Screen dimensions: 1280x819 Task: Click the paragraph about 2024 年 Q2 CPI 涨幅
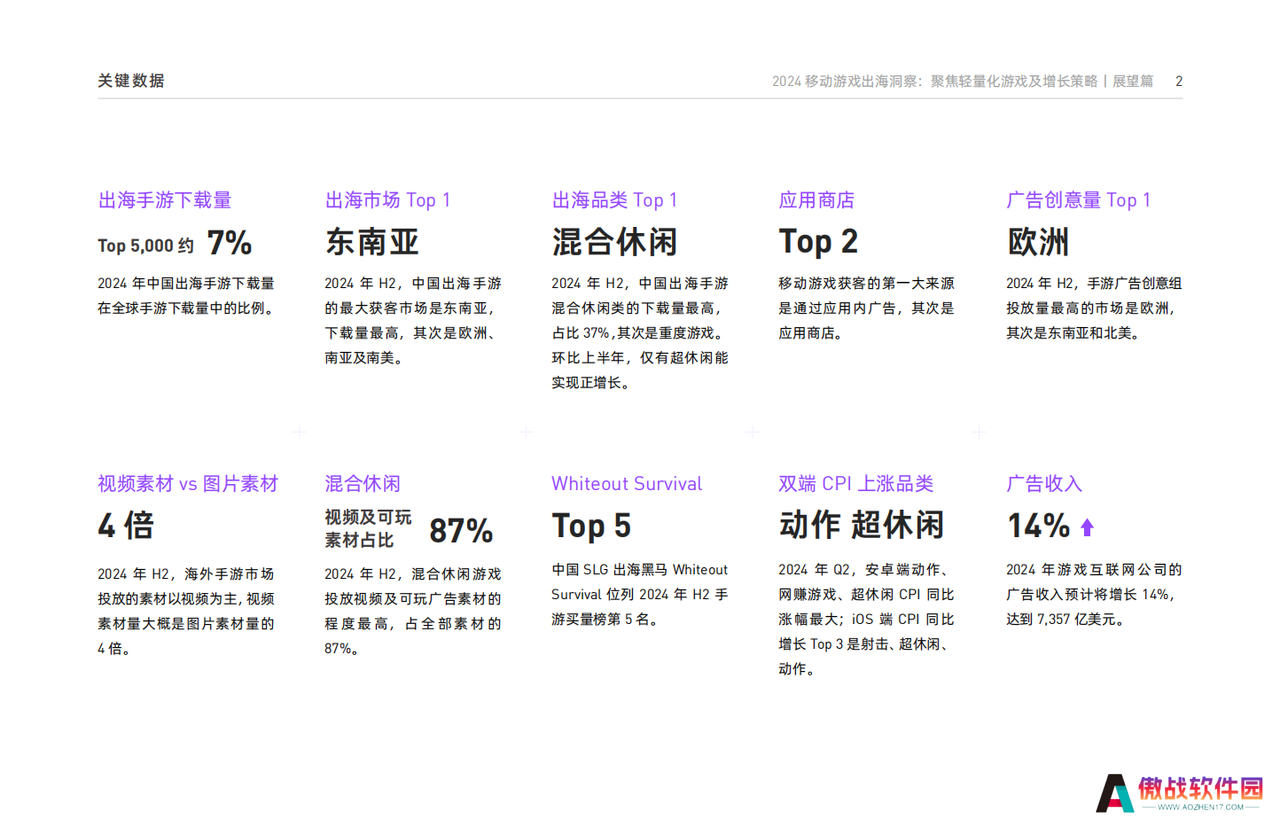point(866,619)
